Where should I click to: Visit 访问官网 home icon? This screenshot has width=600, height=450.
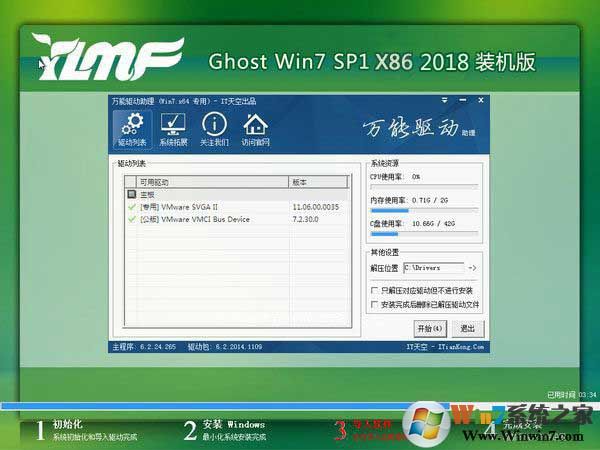pos(255,129)
